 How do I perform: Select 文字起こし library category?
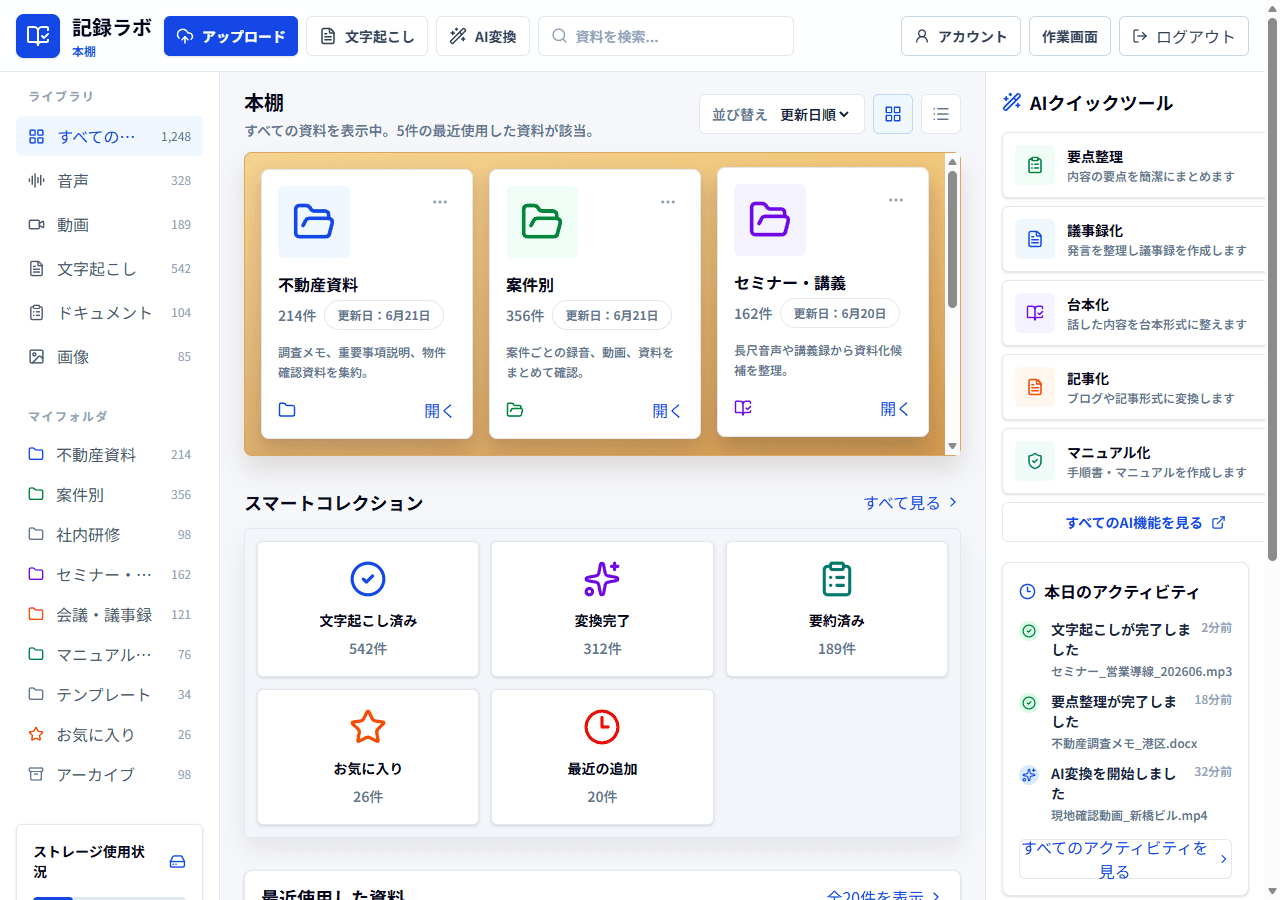point(109,269)
